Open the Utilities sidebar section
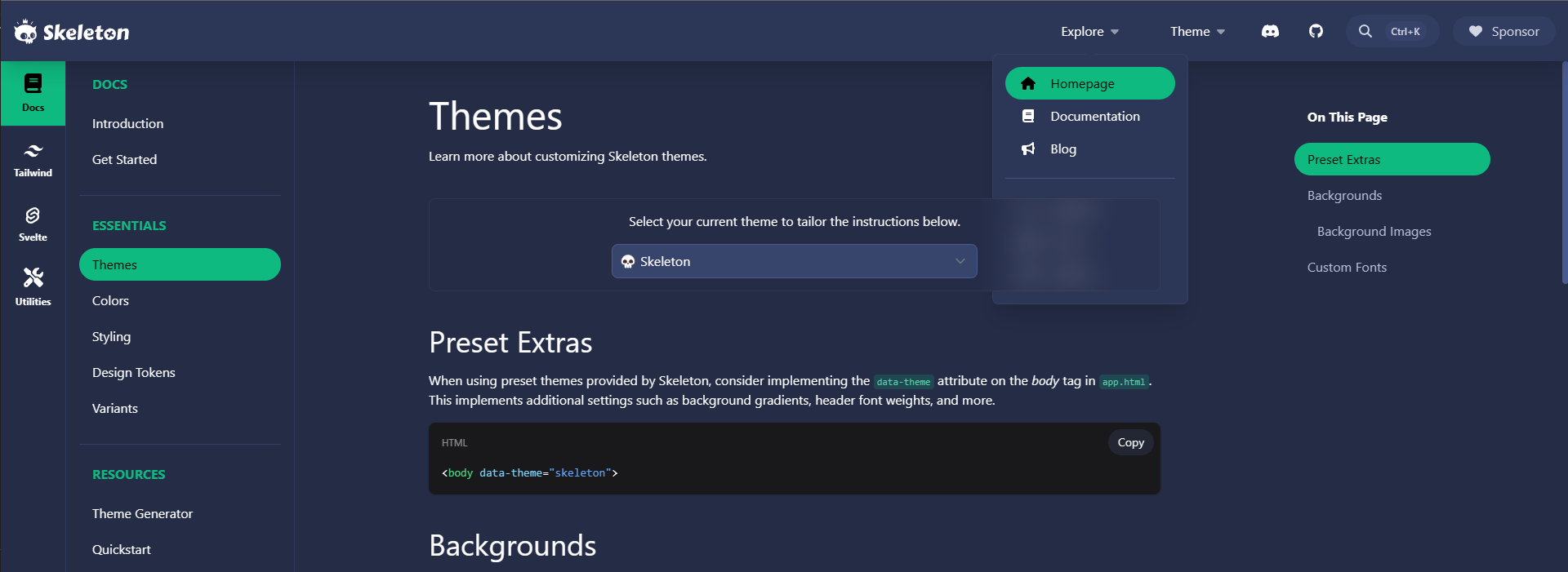Screen dimensions: 1568x572 33,287
